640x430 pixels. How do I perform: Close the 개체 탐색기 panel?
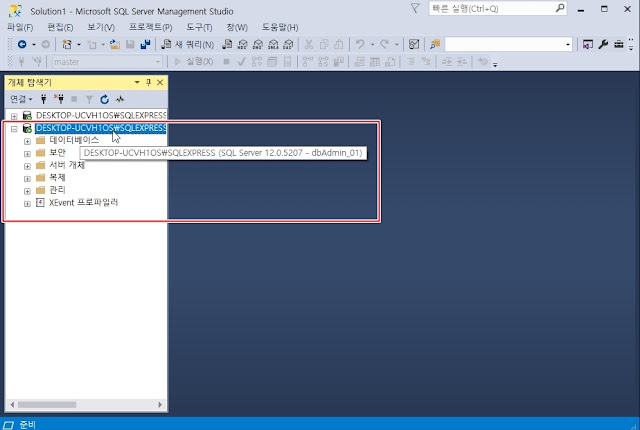point(160,82)
